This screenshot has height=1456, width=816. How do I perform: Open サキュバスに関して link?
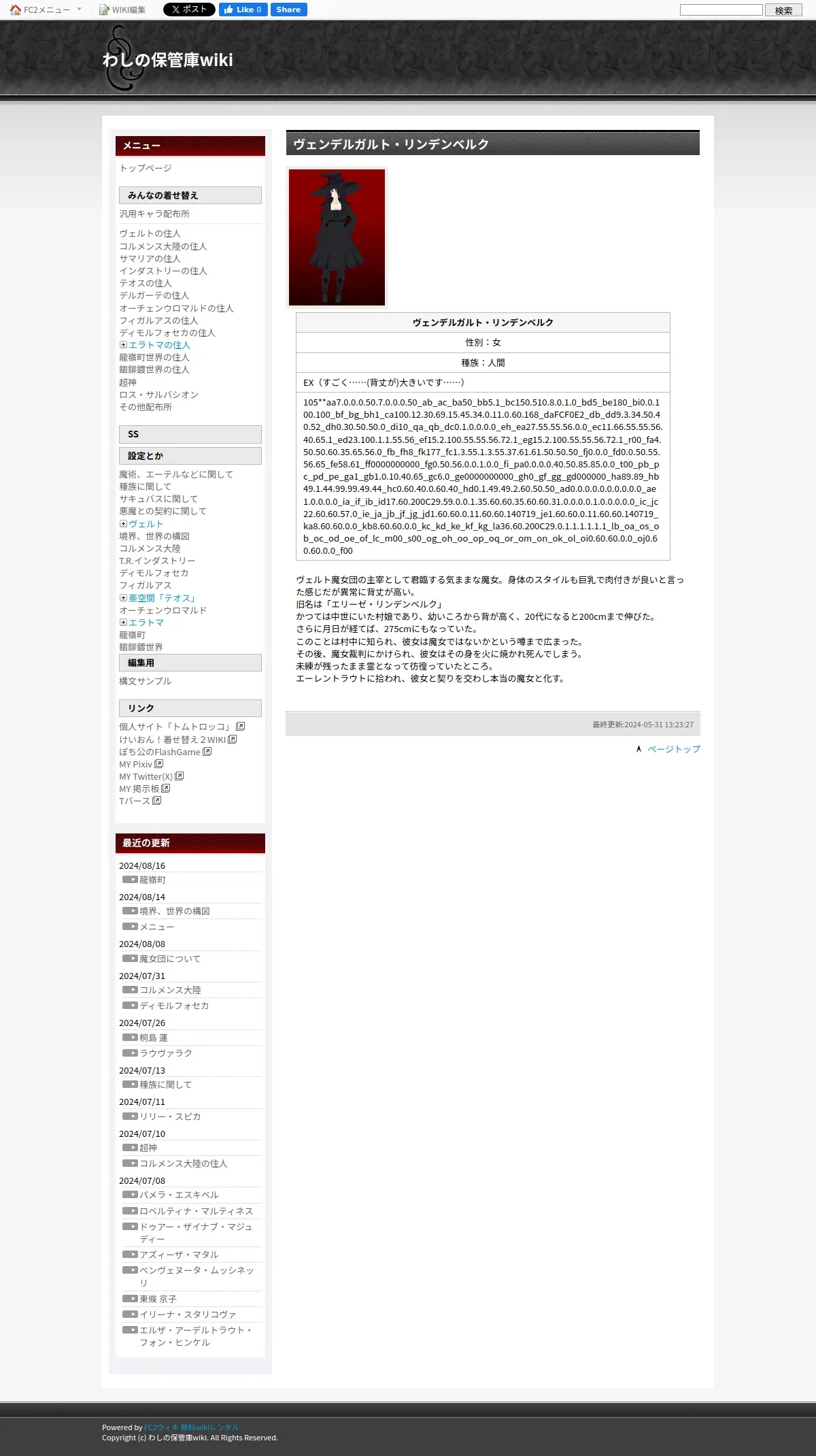tap(158, 499)
